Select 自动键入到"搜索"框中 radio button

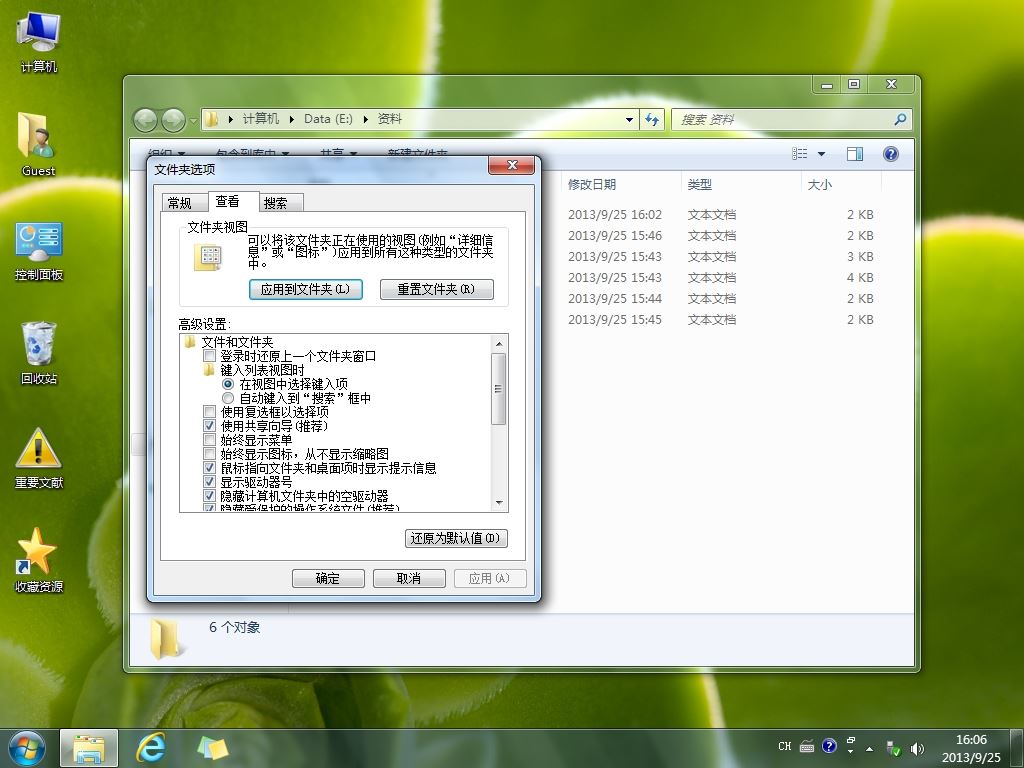tap(227, 398)
